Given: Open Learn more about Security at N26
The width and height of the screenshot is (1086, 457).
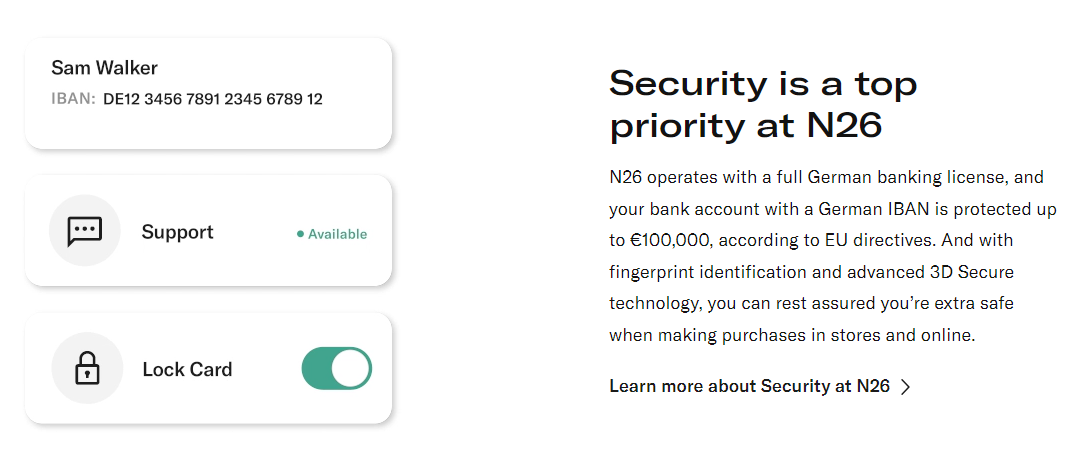Looking at the screenshot, I should tap(760, 386).
